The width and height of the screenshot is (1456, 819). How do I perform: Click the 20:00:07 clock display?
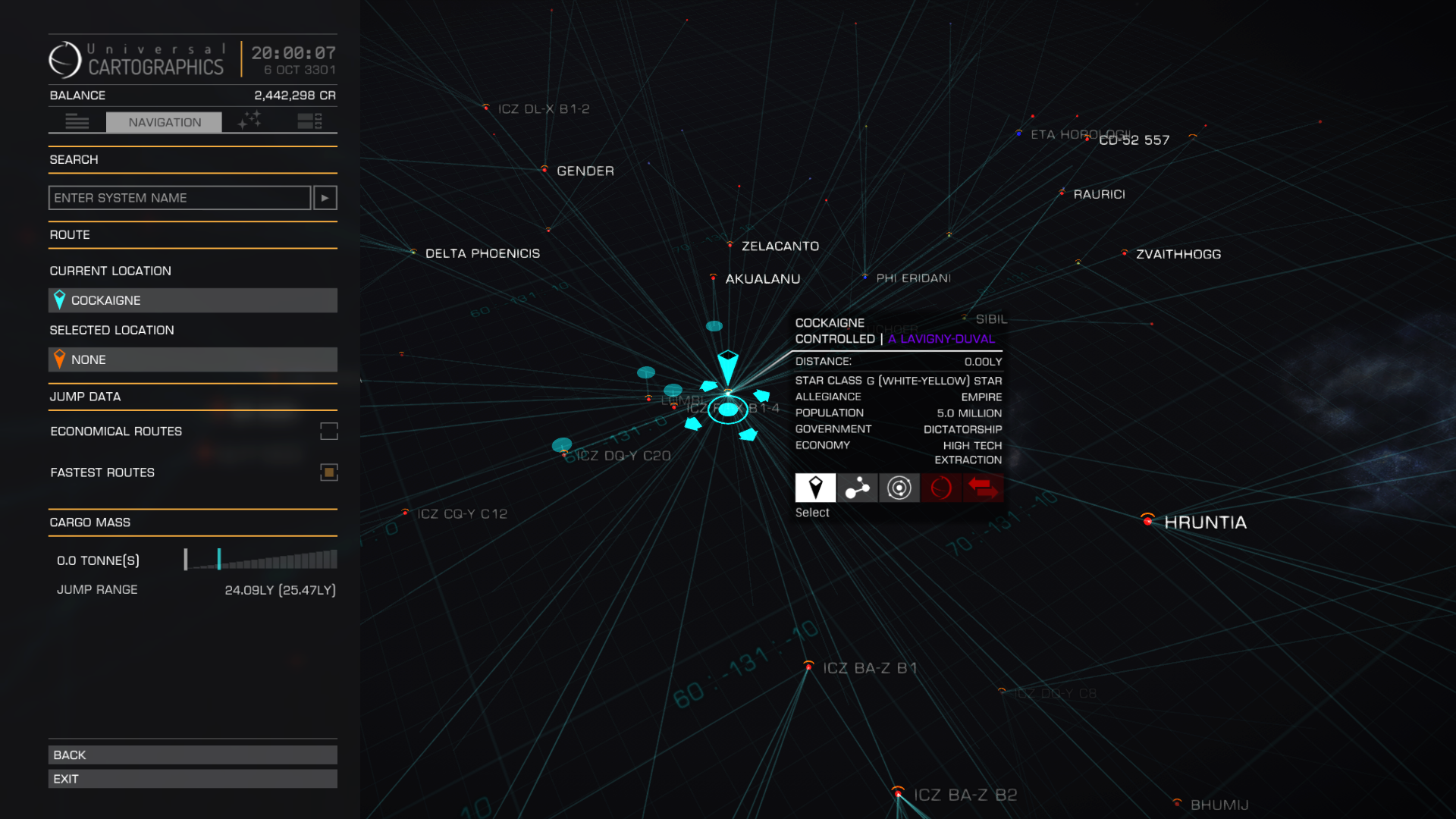pos(293,53)
